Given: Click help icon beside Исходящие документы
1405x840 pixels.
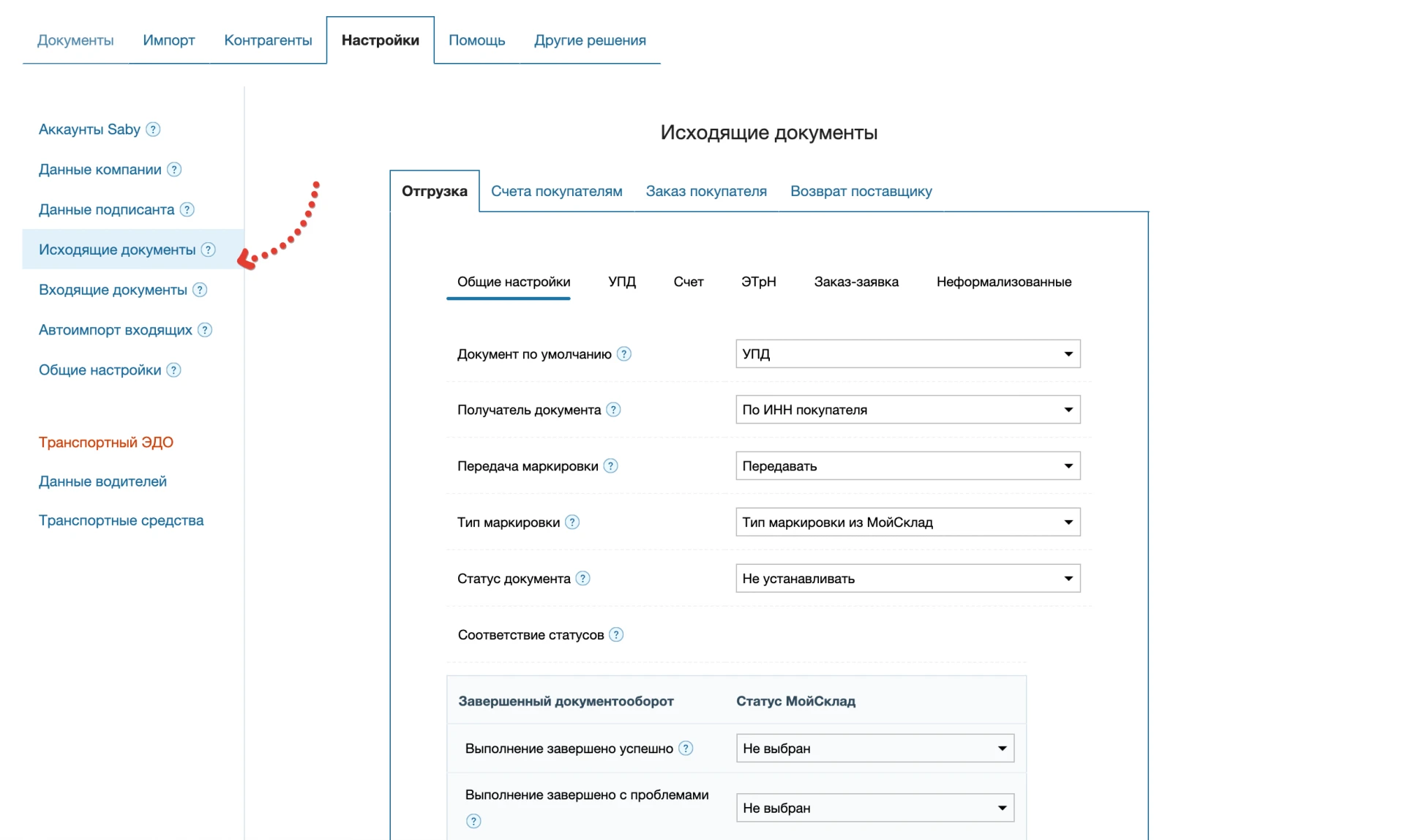Looking at the screenshot, I should point(209,250).
